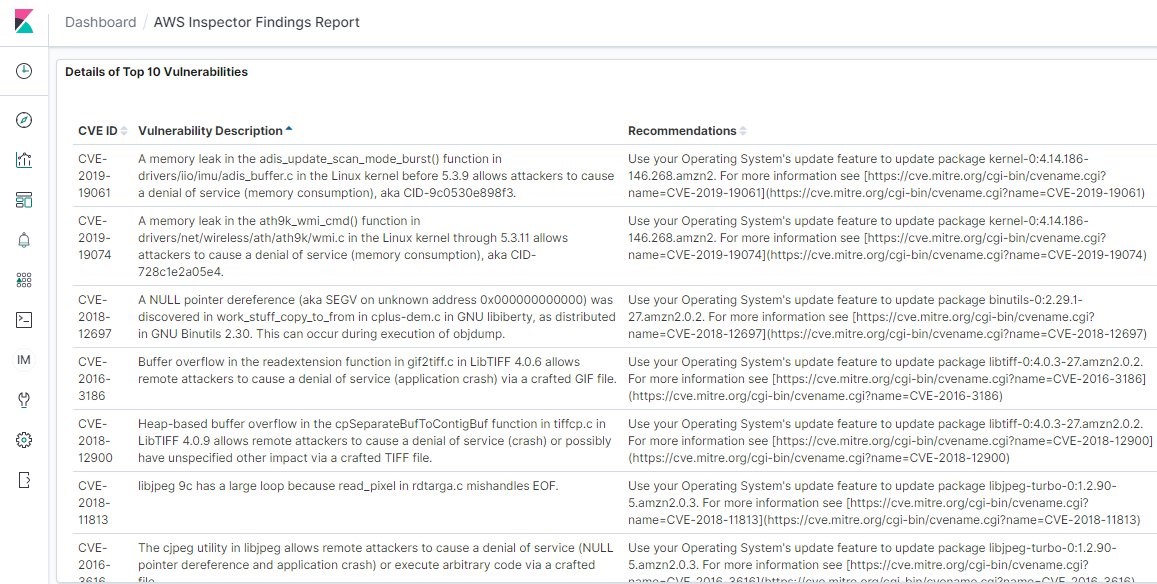Viewport: 1157px width, 584px height.
Task: Click libjpeg 9c large loop description
Action: (x=348, y=486)
